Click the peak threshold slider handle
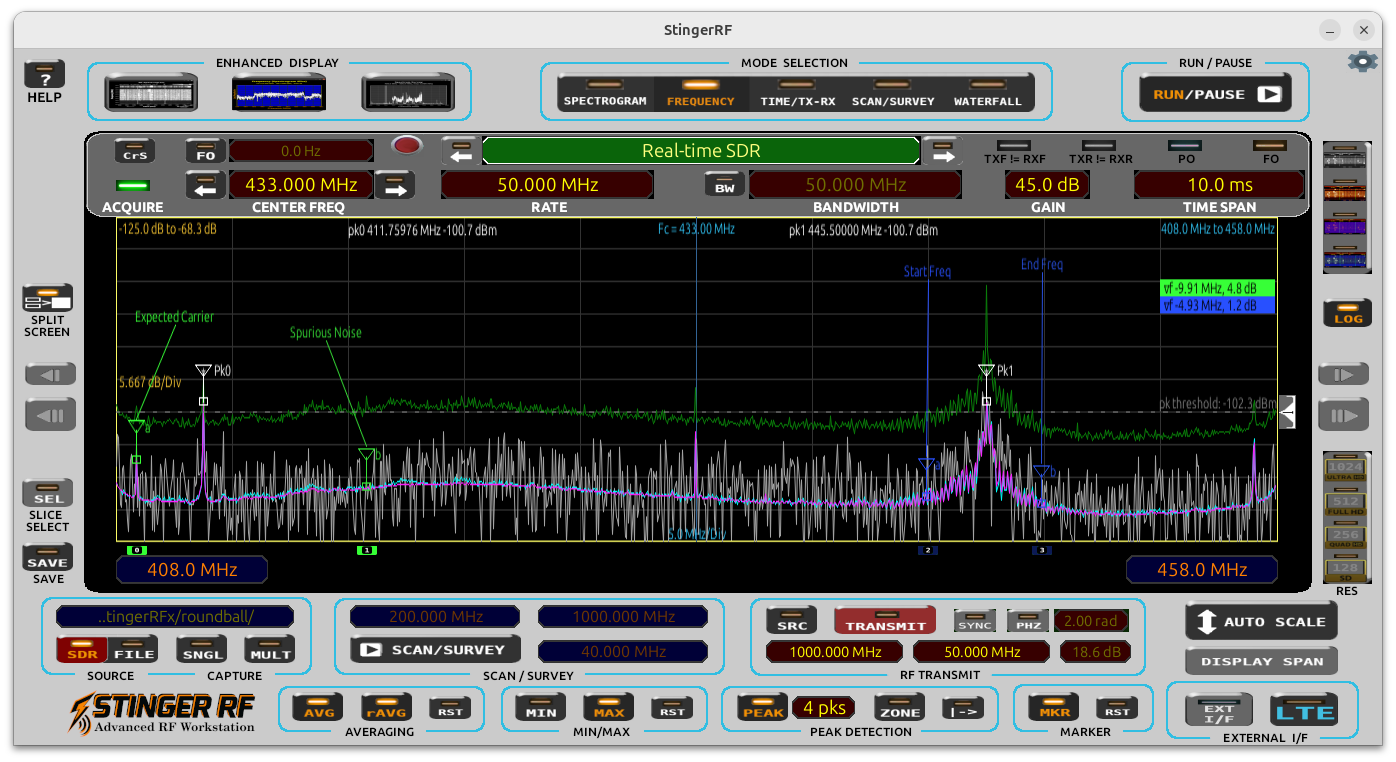This screenshot has height=762, width=1396. pyautogui.click(x=1287, y=411)
